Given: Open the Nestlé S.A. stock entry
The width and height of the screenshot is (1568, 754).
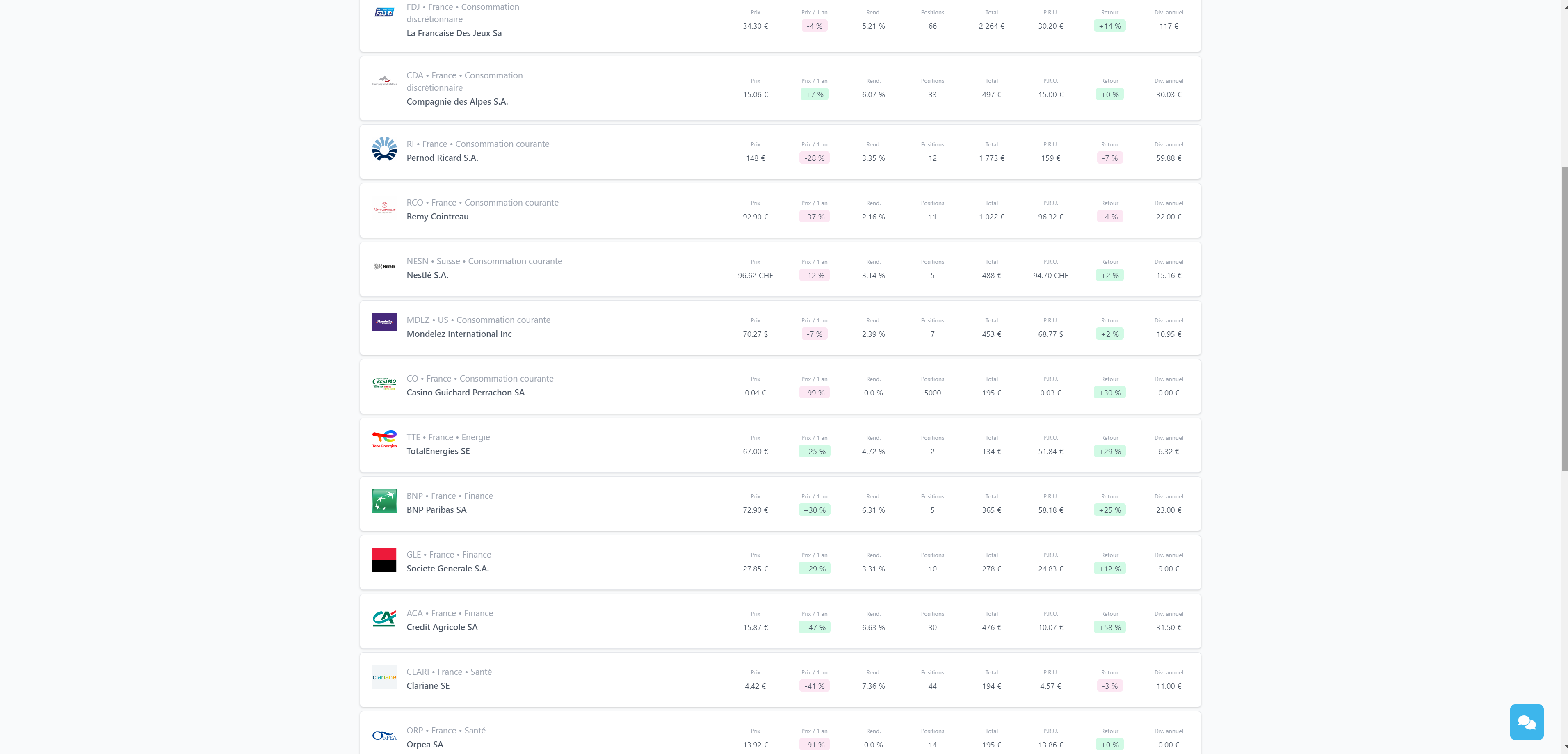Looking at the screenshot, I should 427,275.
